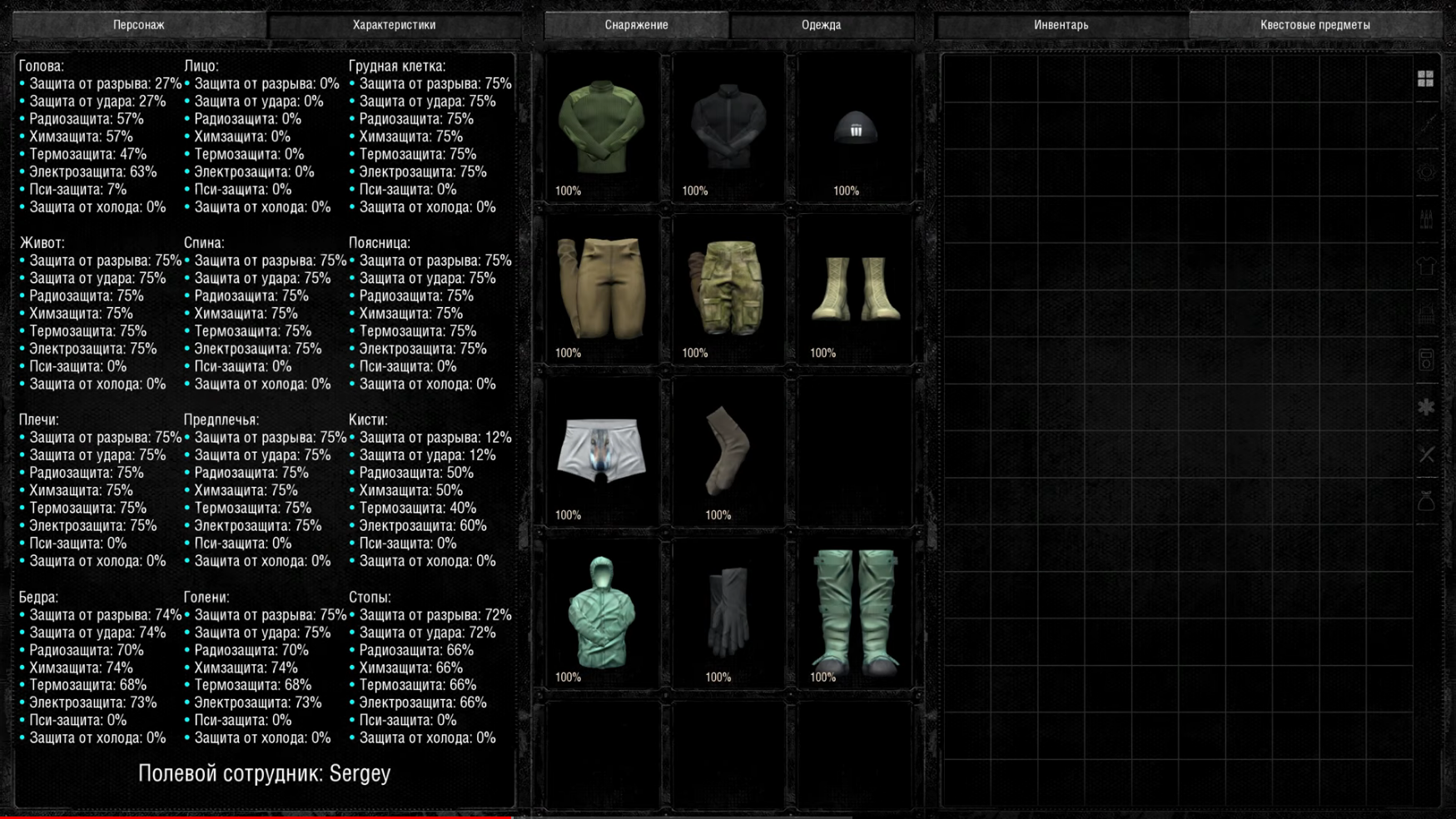Click the empty slot beside the sock

coord(855,450)
